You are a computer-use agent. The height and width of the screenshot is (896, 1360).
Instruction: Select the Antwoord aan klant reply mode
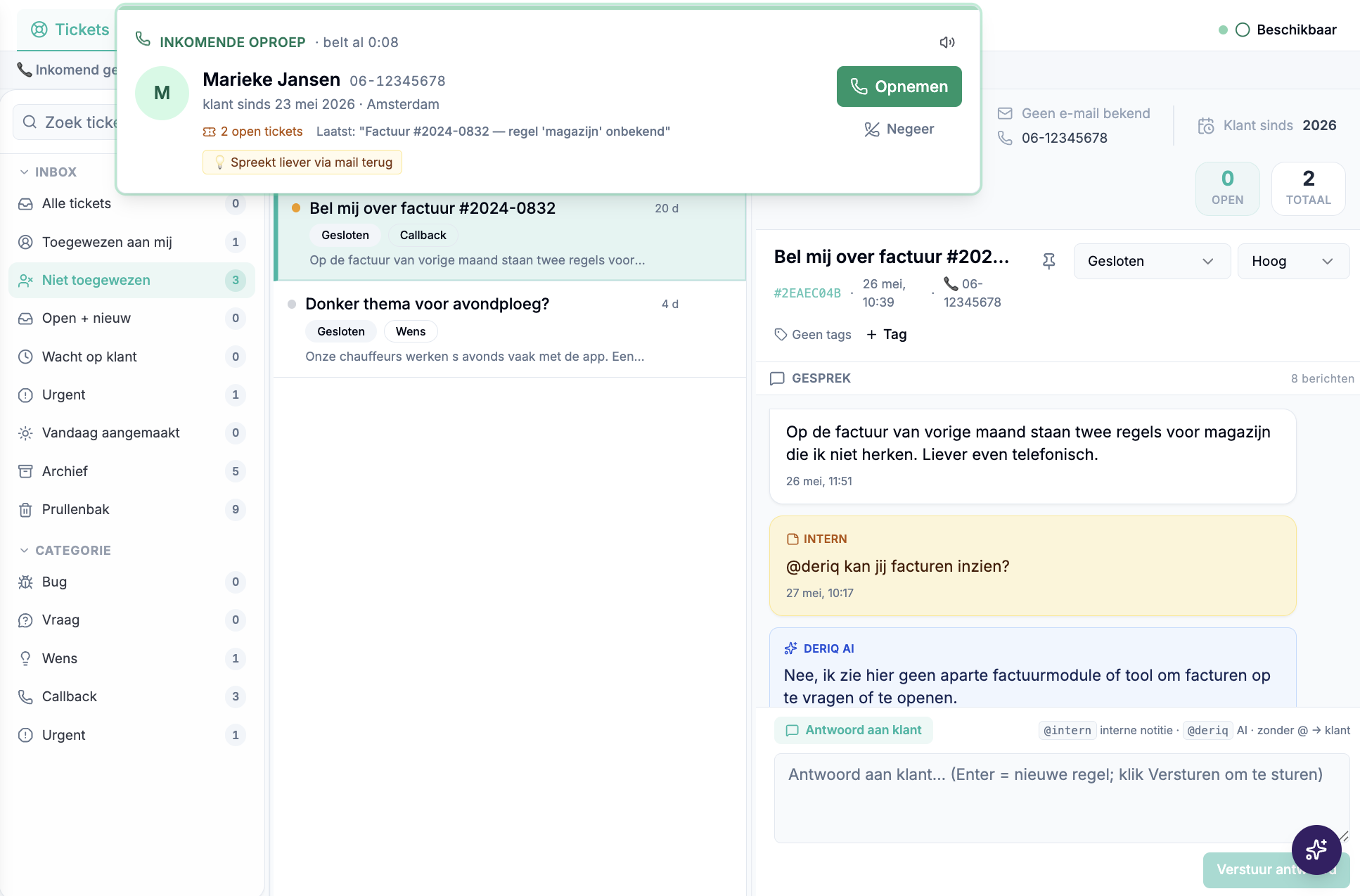pos(854,730)
